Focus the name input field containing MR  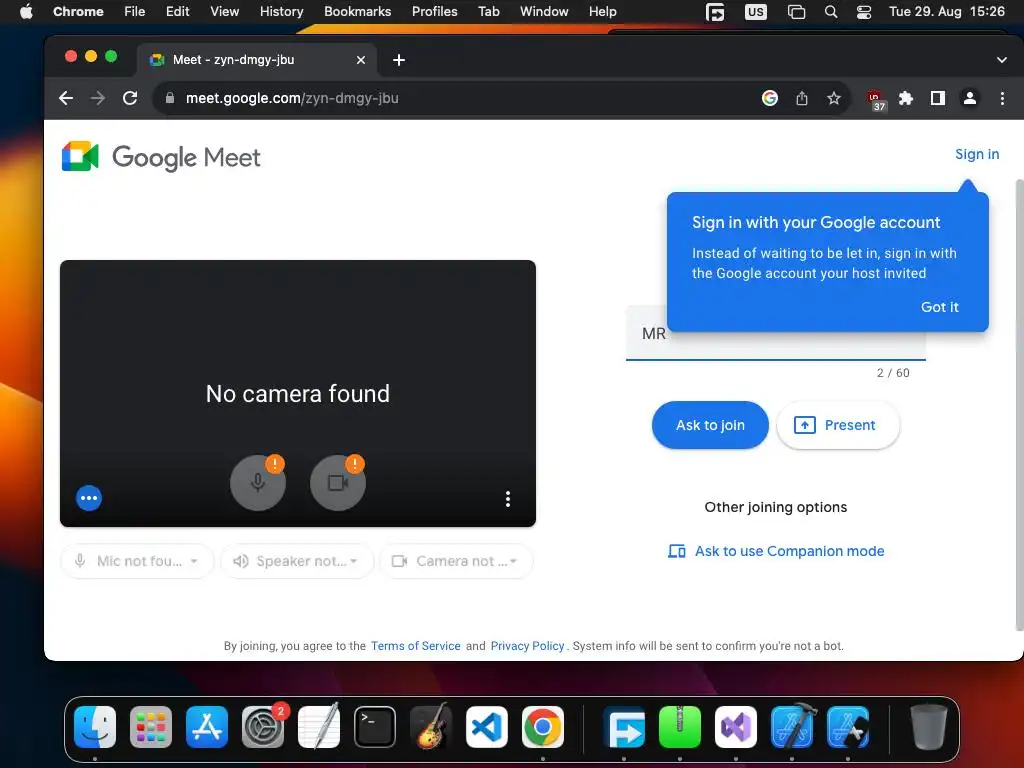[x=776, y=334]
